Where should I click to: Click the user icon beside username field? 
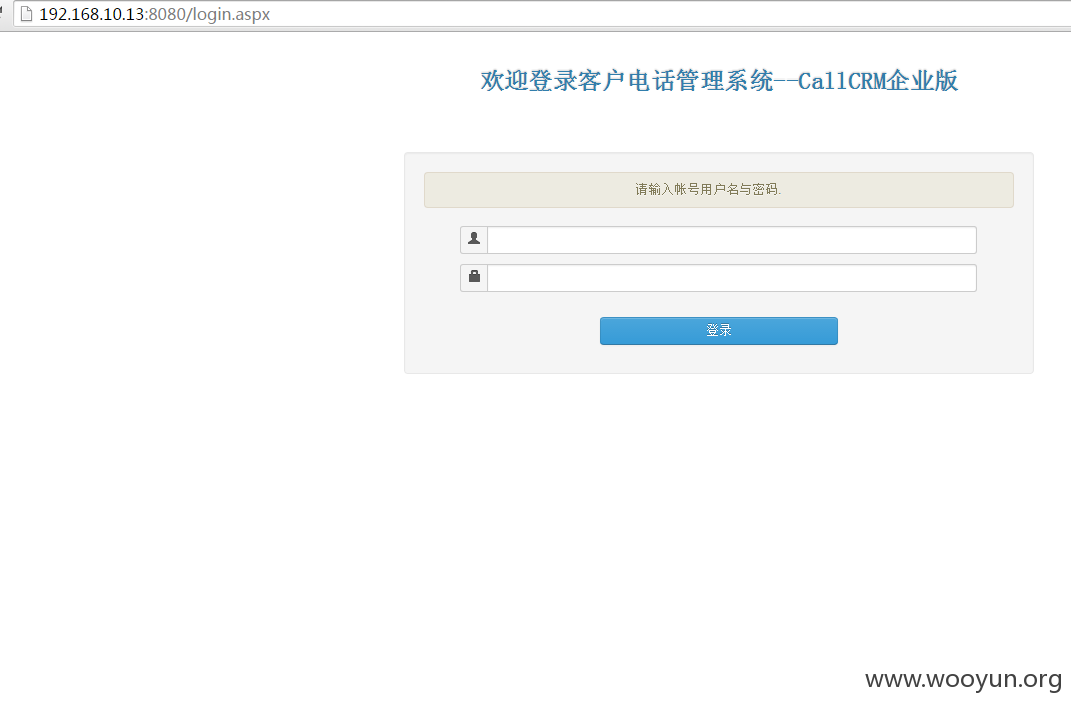474,238
